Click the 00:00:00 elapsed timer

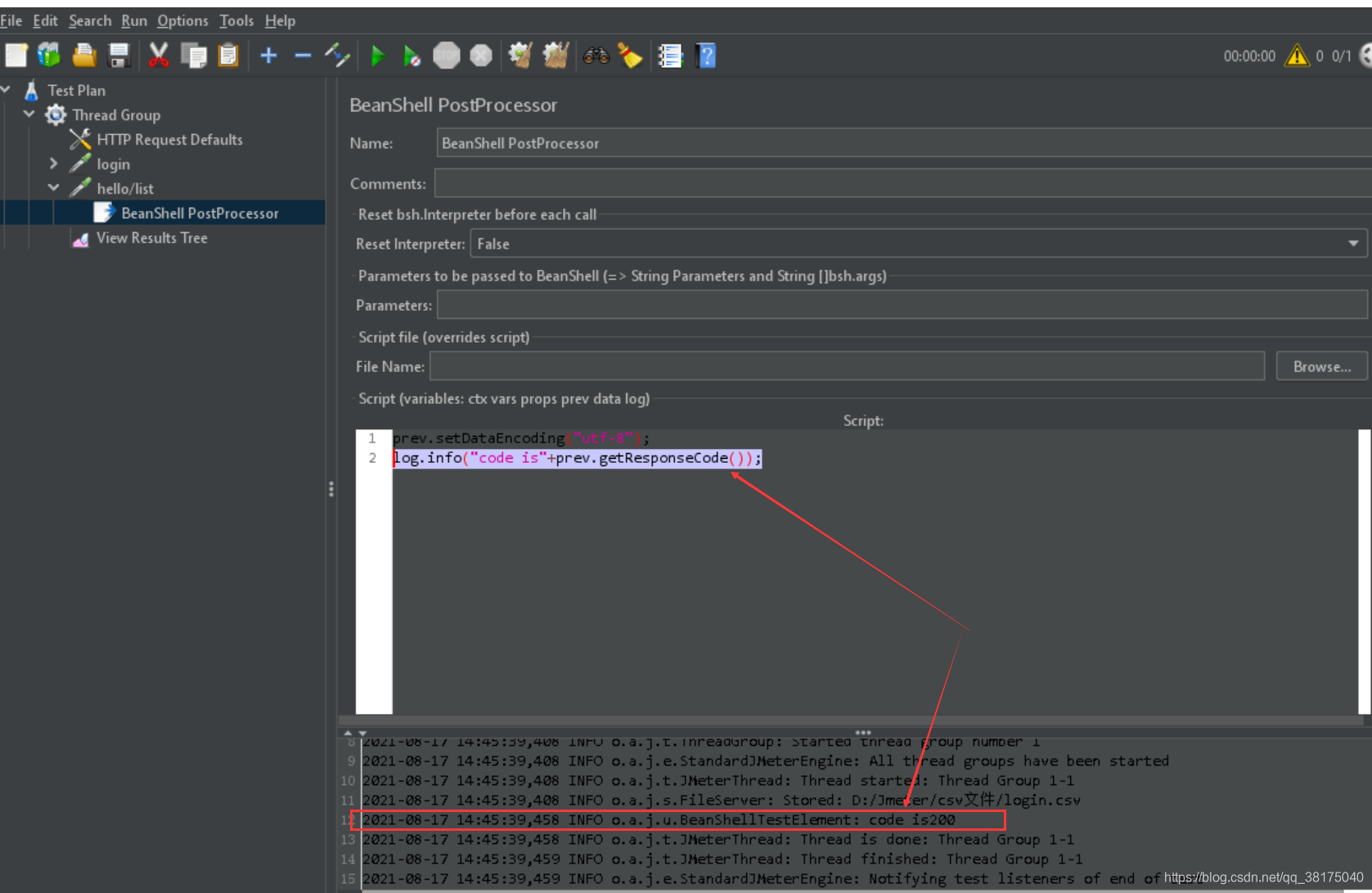click(1249, 56)
